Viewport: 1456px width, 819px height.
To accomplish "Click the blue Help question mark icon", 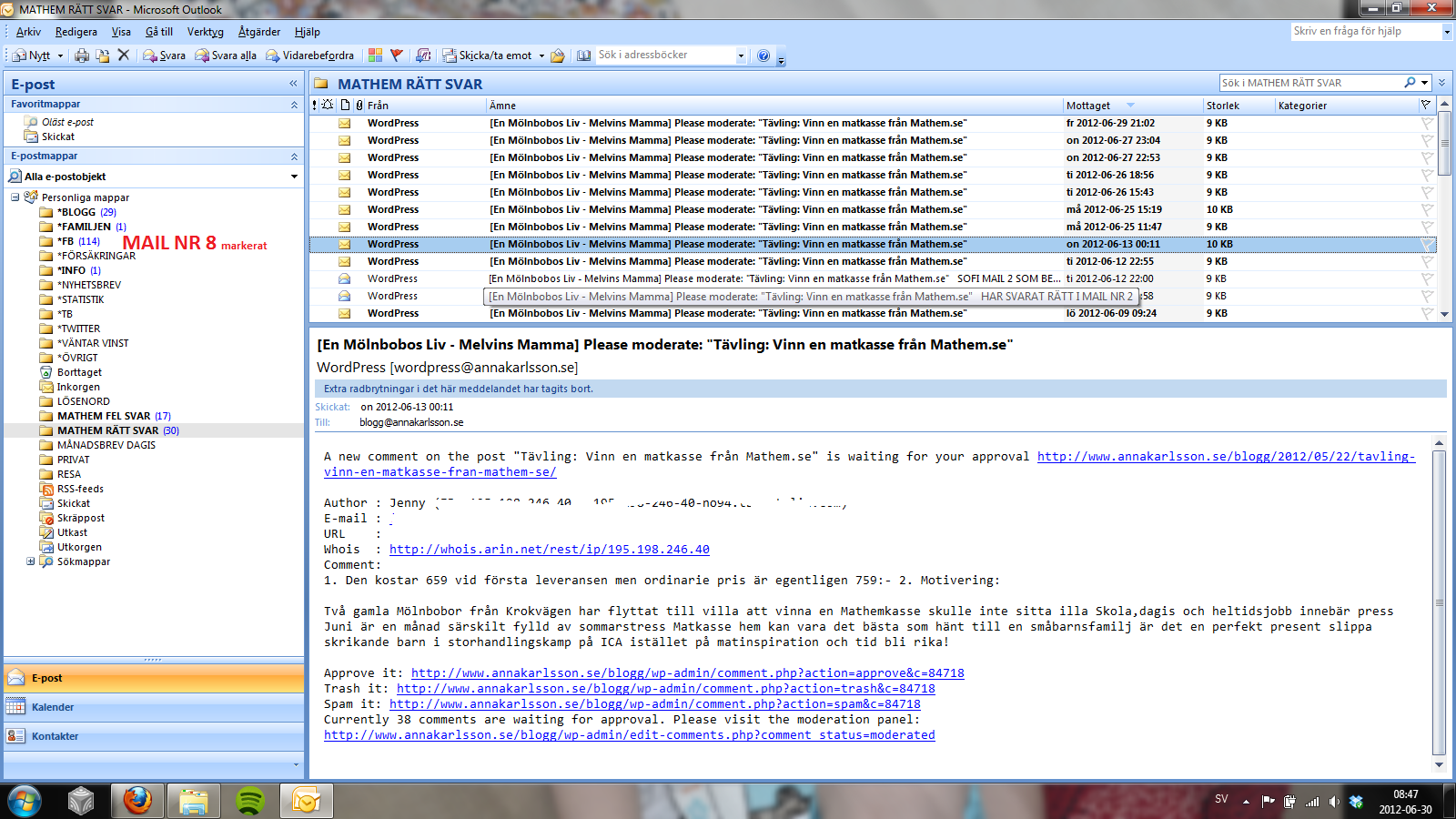I will click(x=763, y=56).
